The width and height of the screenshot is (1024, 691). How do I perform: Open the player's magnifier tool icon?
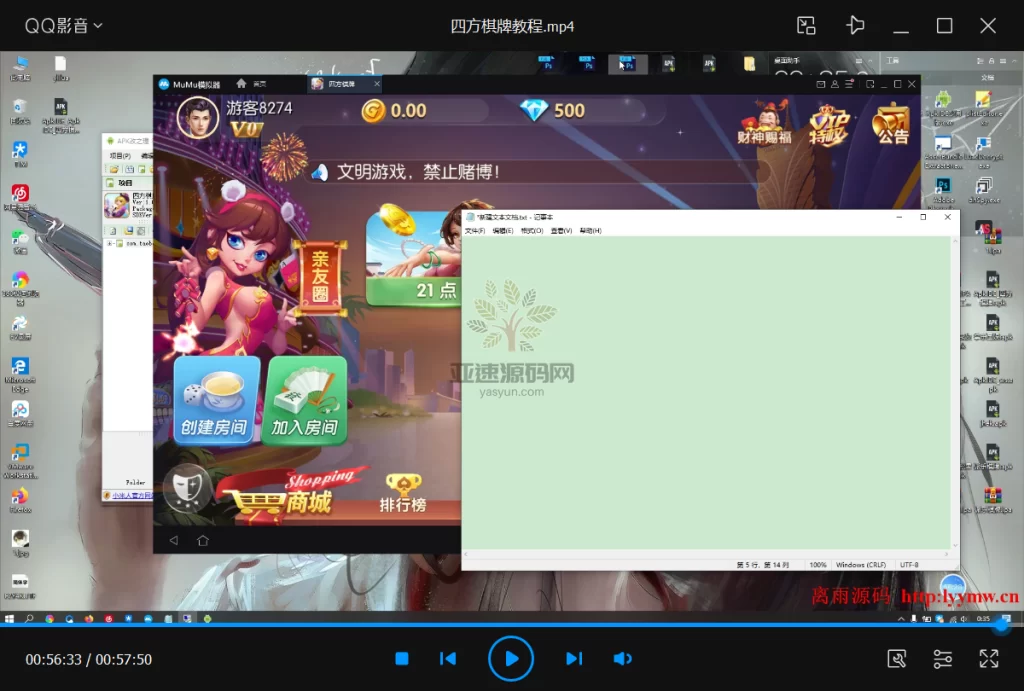coord(897,658)
